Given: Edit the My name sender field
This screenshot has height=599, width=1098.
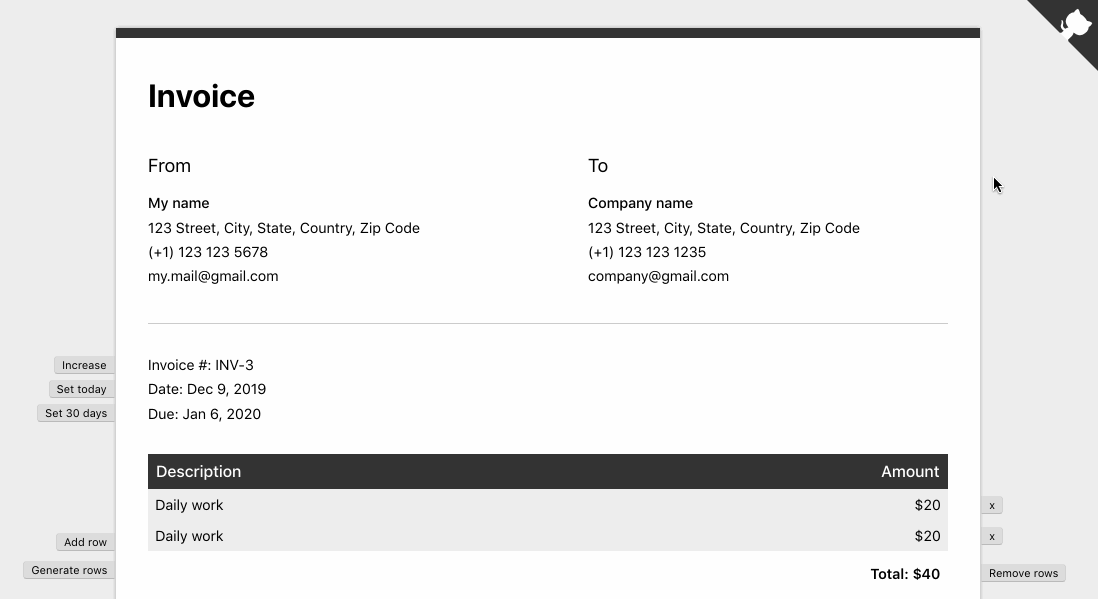Looking at the screenshot, I should (179, 203).
